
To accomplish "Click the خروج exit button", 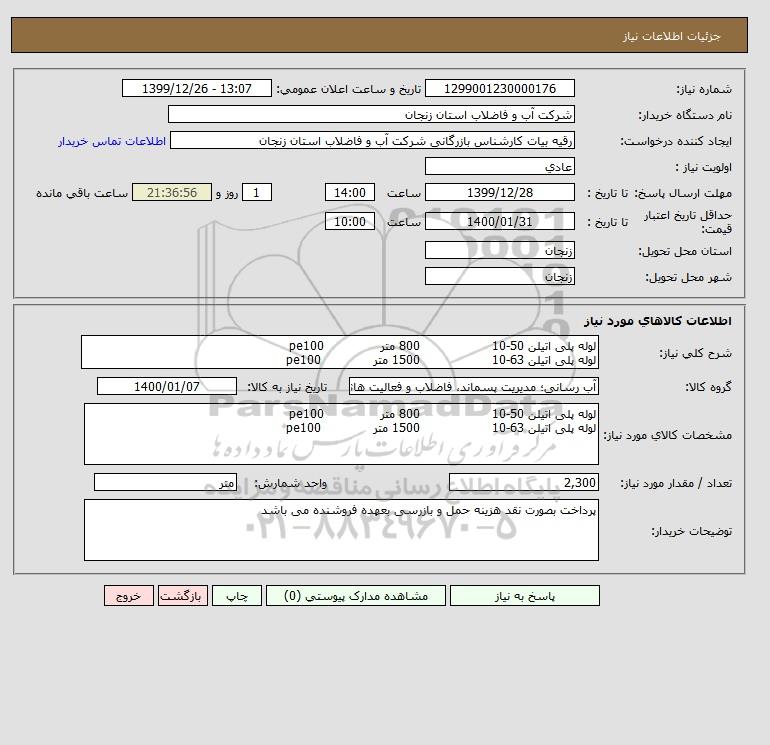I will click(x=129, y=595).
